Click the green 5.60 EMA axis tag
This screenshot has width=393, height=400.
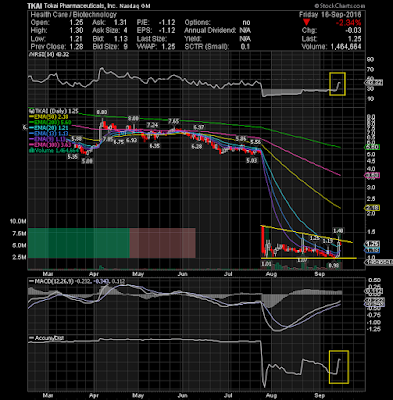click(373, 147)
